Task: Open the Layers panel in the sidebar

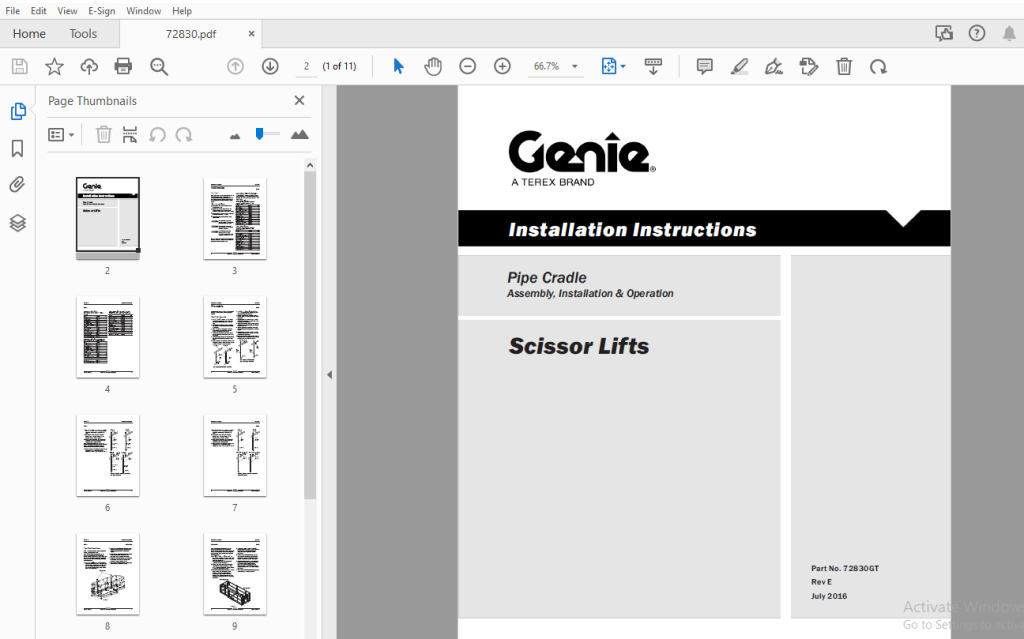Action: (x=18, y=222)
